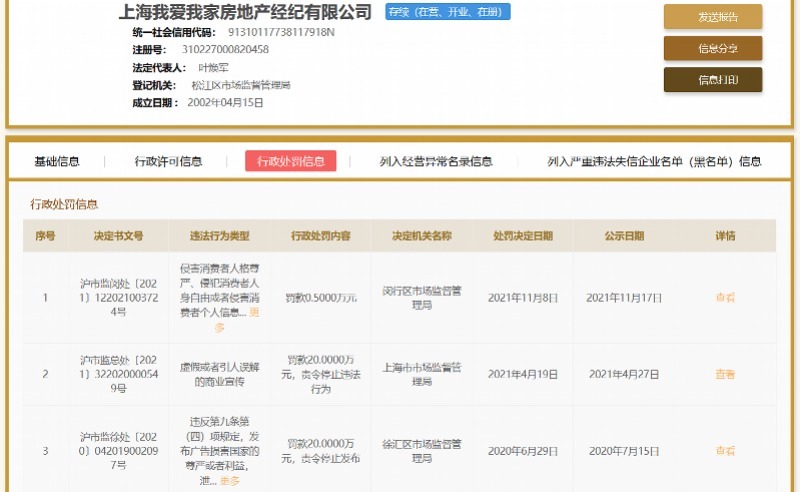Click publication date 2020年7月15日

coord(624,451)
